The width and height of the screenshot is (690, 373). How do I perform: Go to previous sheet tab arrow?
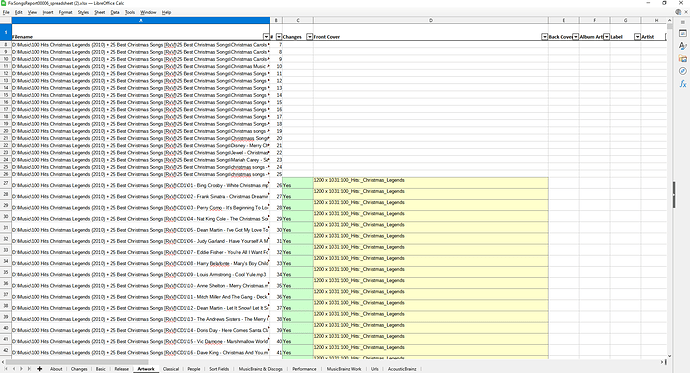[x=14, y=369]
